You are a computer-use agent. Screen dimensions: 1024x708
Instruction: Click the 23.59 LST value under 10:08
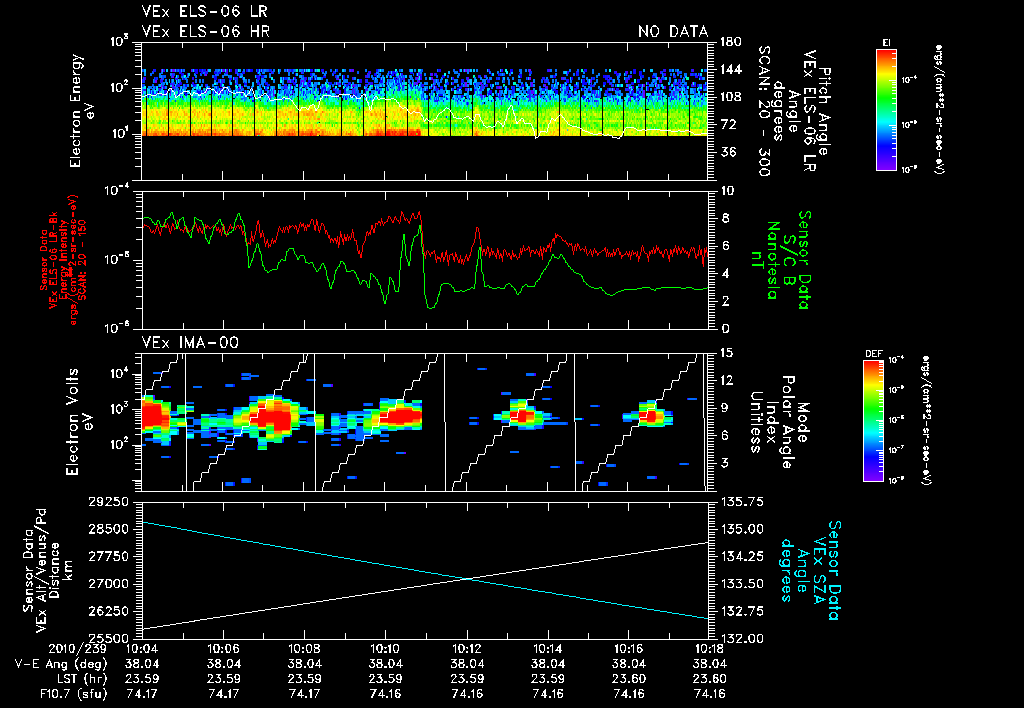click(x=304, y=679)
